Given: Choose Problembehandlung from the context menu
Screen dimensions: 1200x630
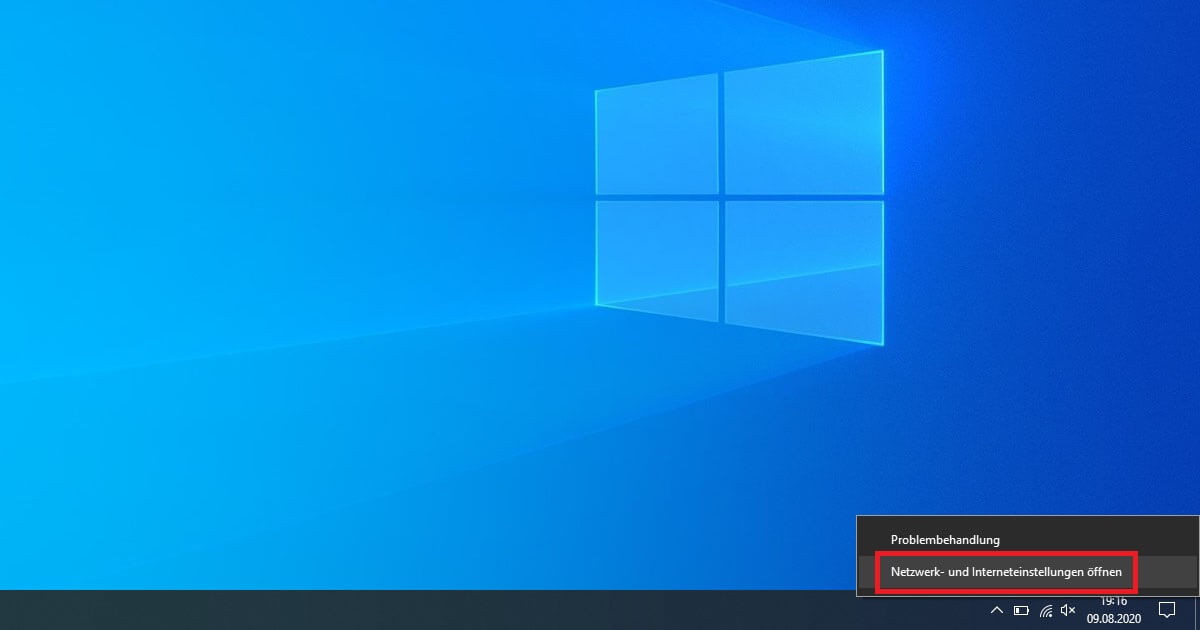Looking at the screenshot, I should coord(944,539).
